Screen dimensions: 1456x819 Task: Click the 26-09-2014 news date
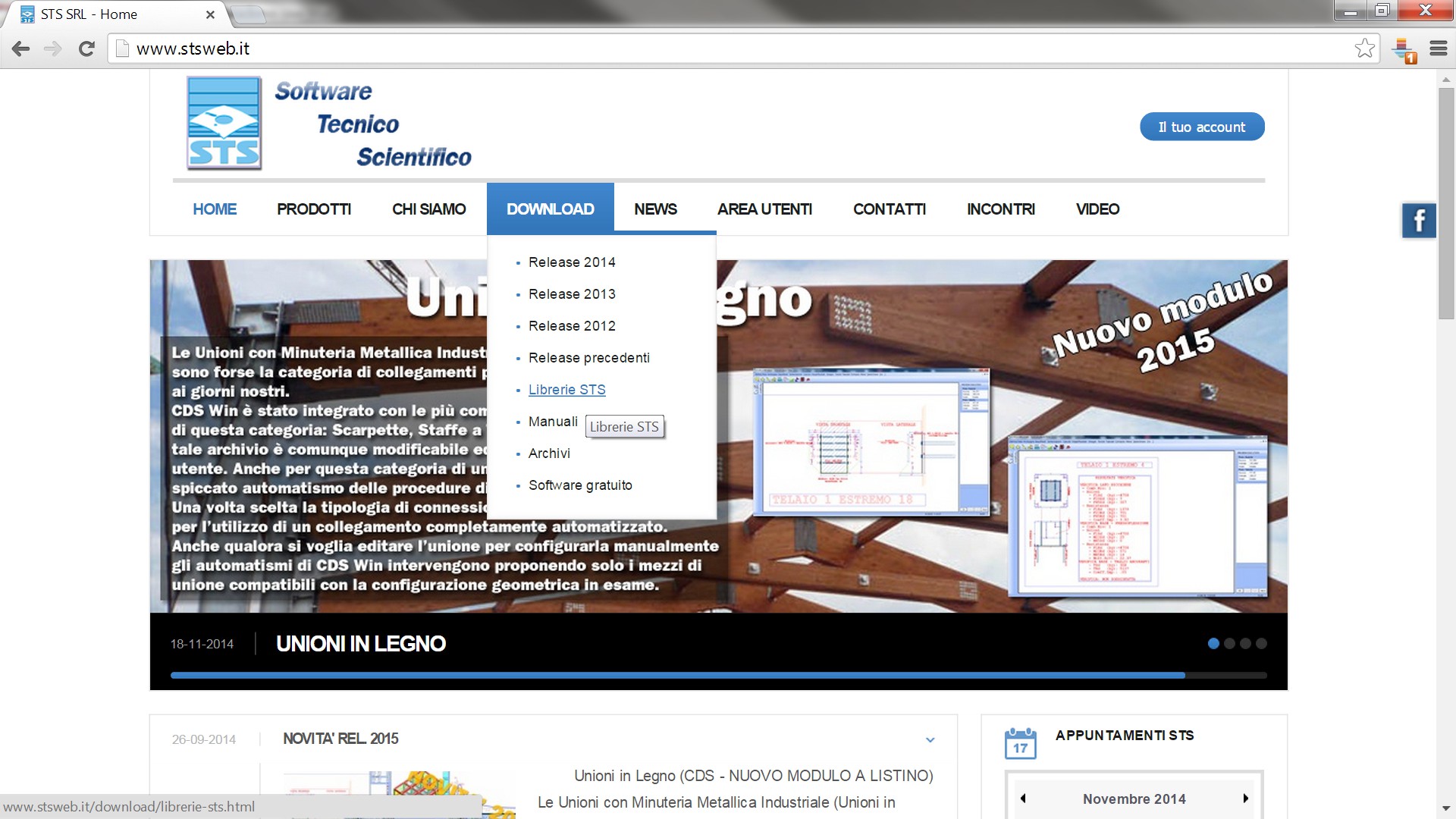(x=203, y=739)
